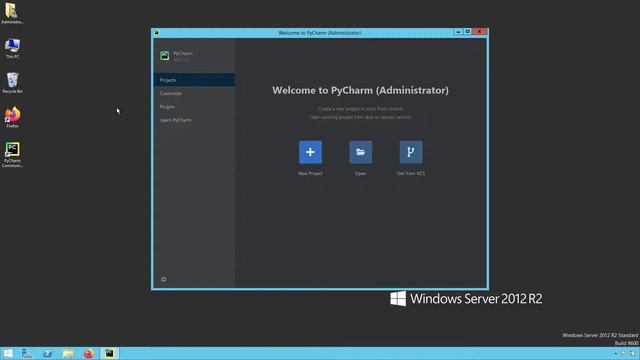Launch PowerShell from the taskbar
Screen dimensions: 640x360
point(47,353)
